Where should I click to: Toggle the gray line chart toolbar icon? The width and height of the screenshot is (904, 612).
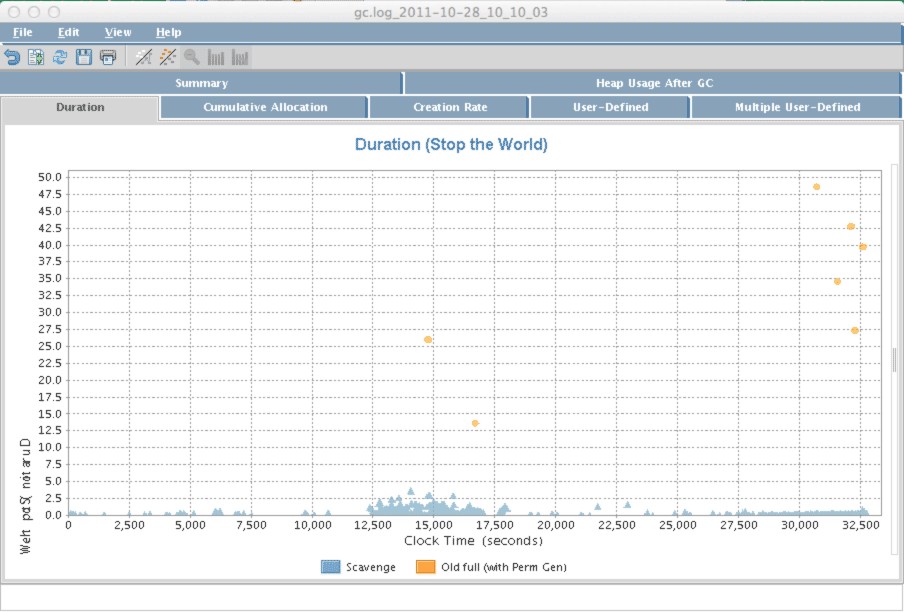click(x=144, y=57)
